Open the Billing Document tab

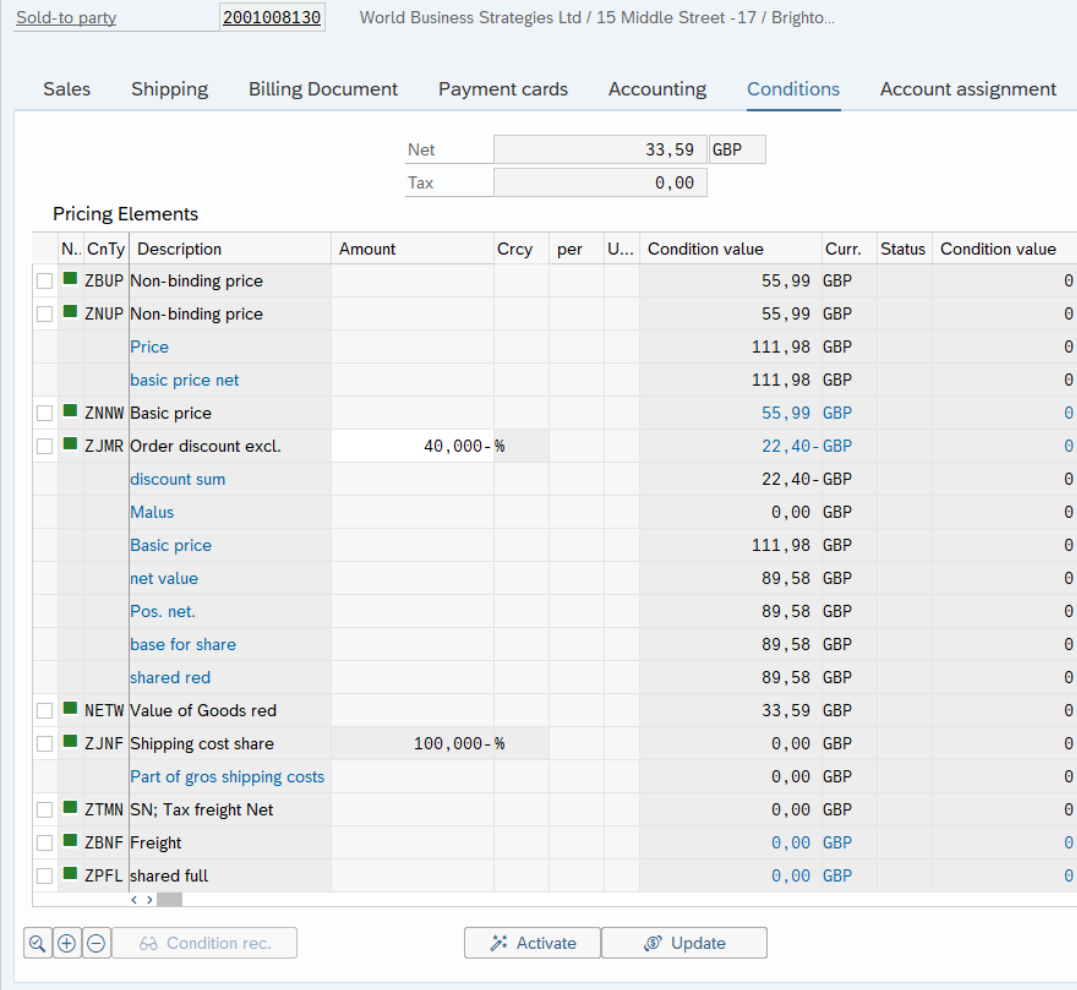point(323,89)
